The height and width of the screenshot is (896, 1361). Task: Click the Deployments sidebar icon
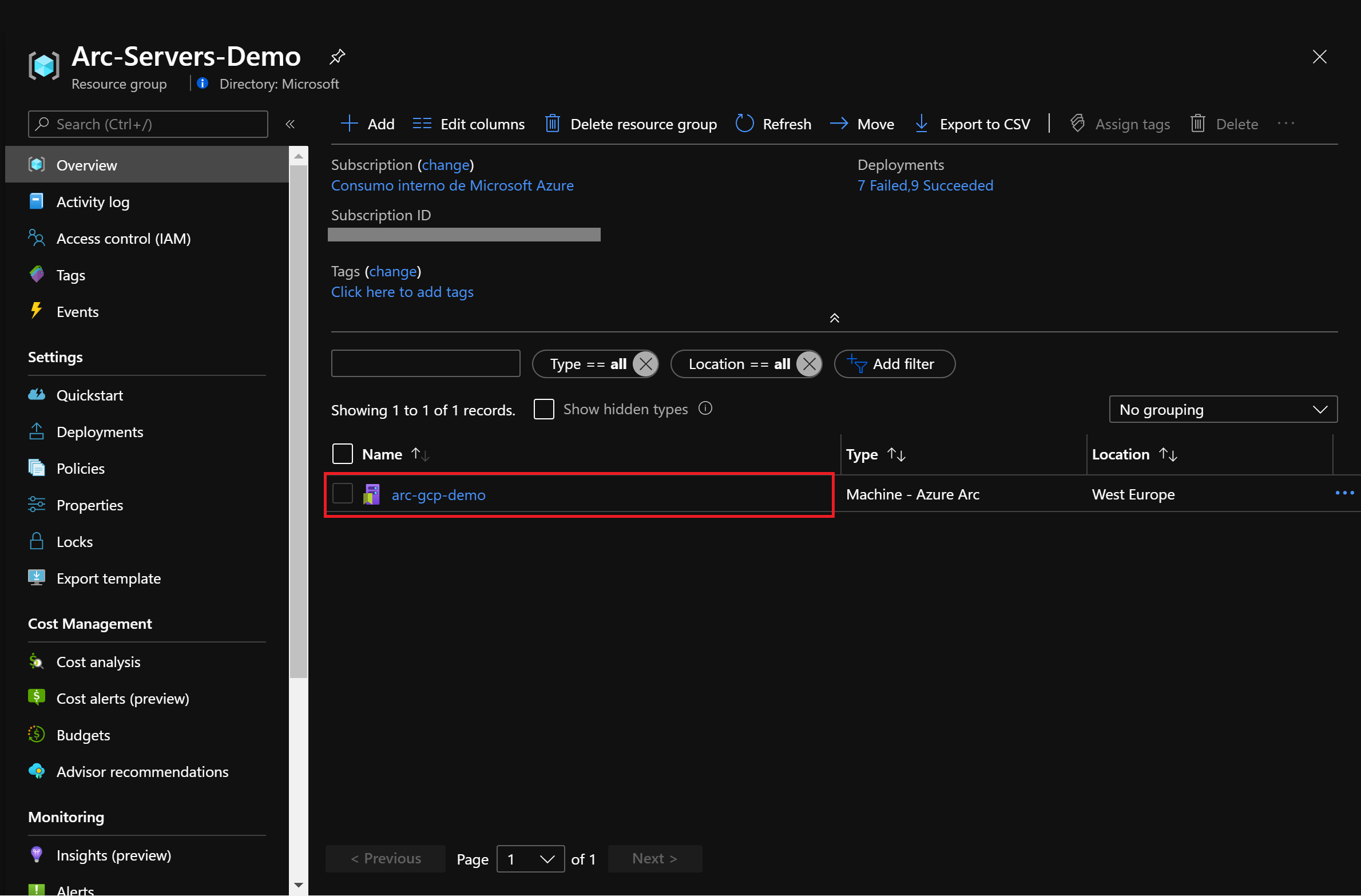click(37, 431)
